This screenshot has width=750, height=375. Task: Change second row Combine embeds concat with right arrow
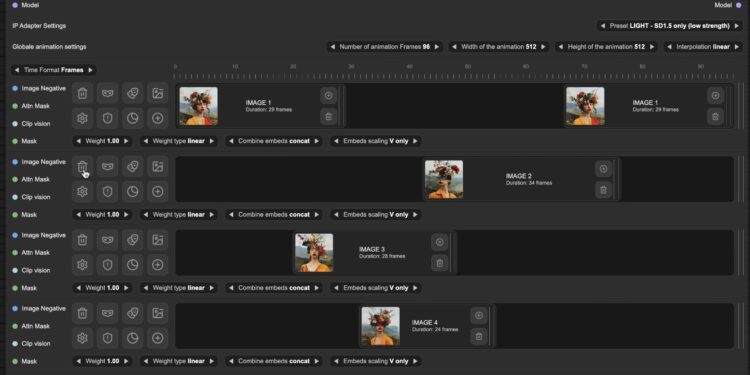click(317, 215)
